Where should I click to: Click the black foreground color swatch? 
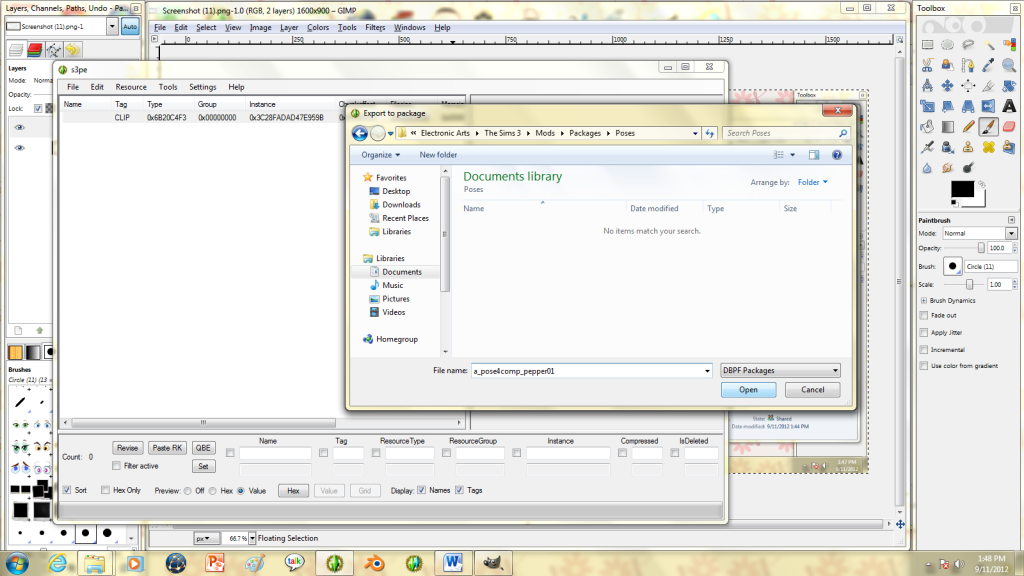pyautogui.click(x=961, y=189)
